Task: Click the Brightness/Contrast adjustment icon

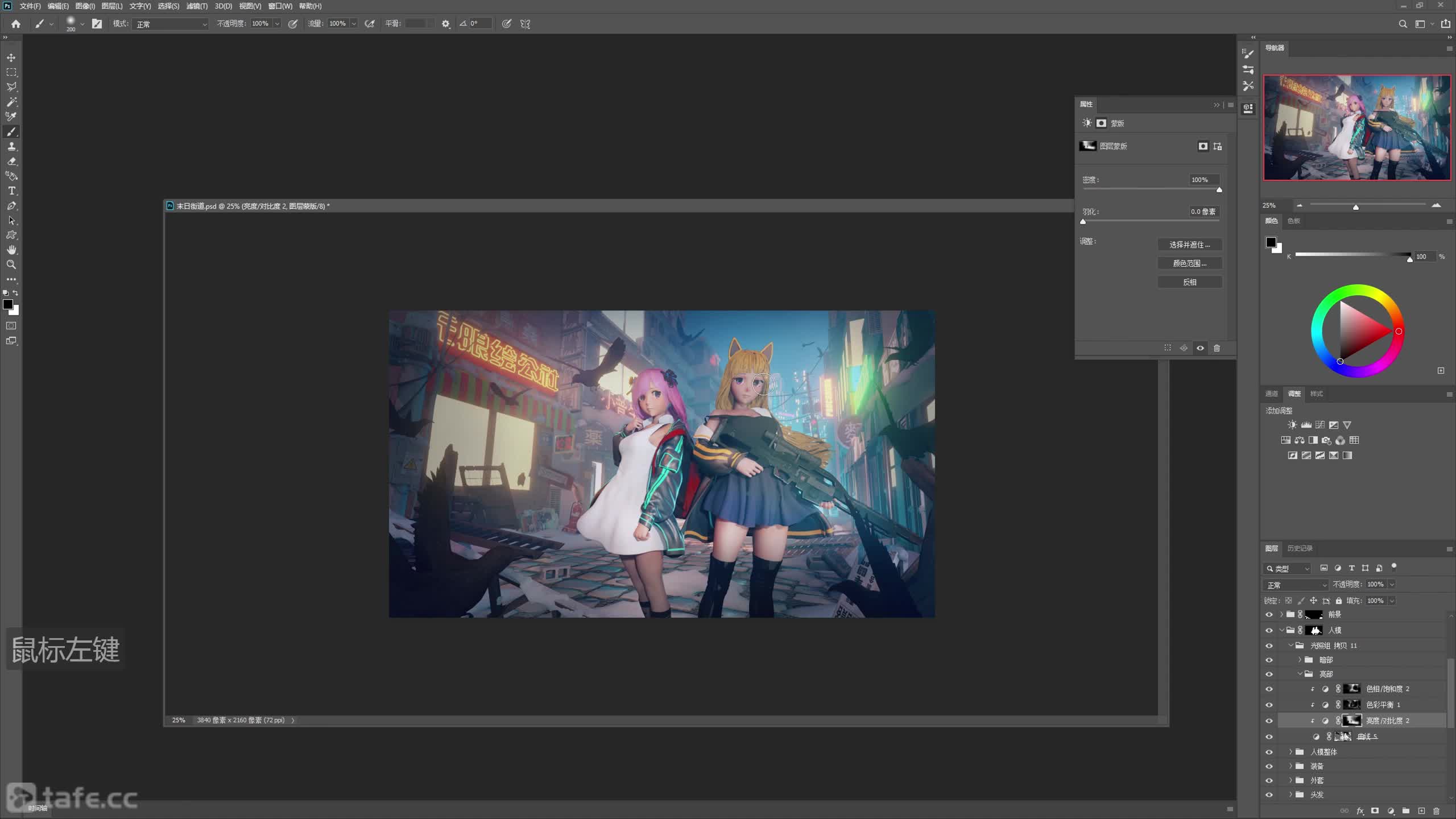Action: (x=1292, y=425)
